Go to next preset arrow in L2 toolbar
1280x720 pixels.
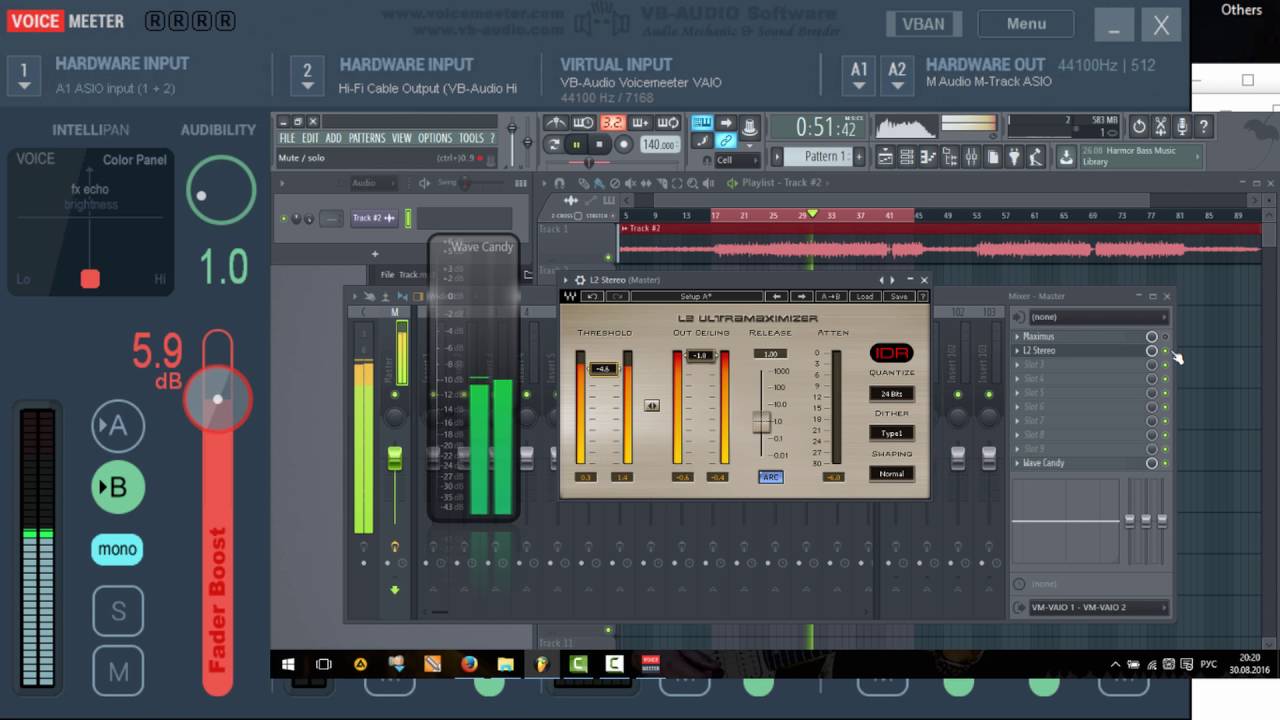[x=801, y=296]
